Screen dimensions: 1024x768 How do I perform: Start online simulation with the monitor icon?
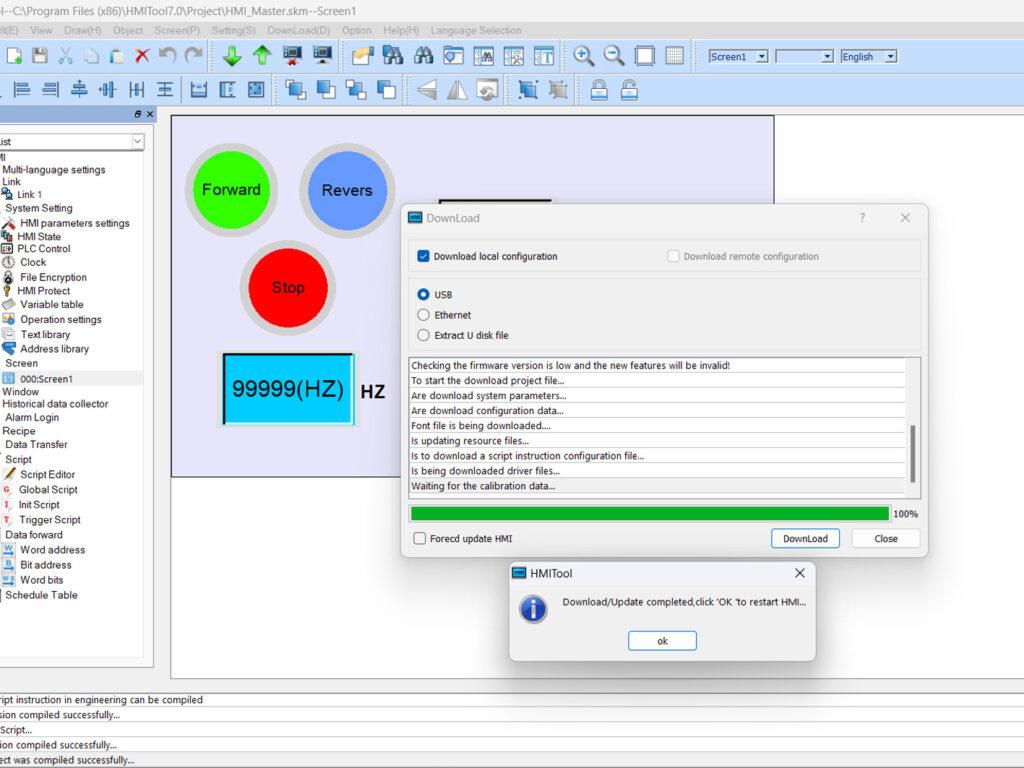click(x=322, y=56)
